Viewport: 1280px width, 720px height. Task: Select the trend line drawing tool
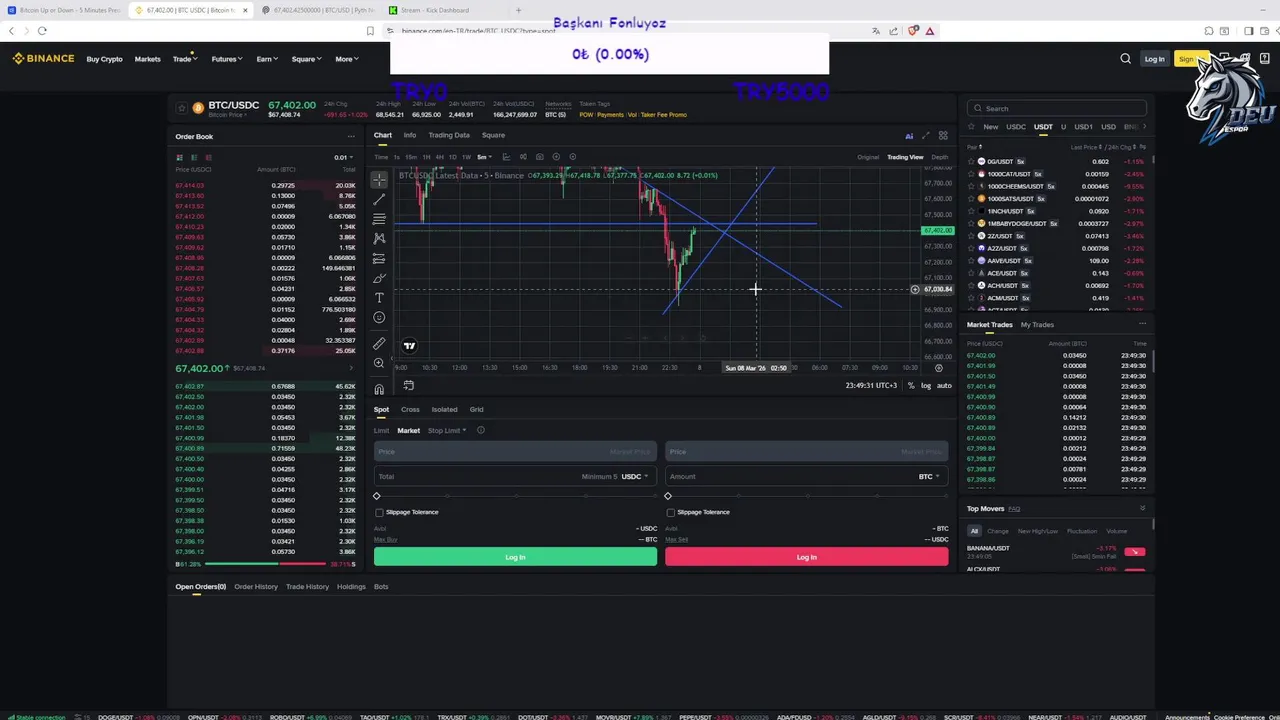379,199
